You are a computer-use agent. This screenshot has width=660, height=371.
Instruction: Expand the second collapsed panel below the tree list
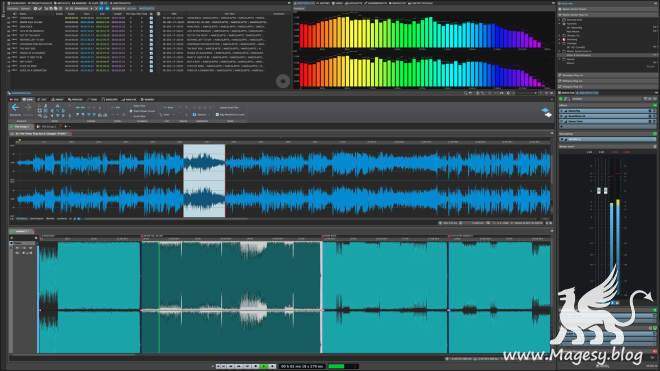(x=608, y=81)
